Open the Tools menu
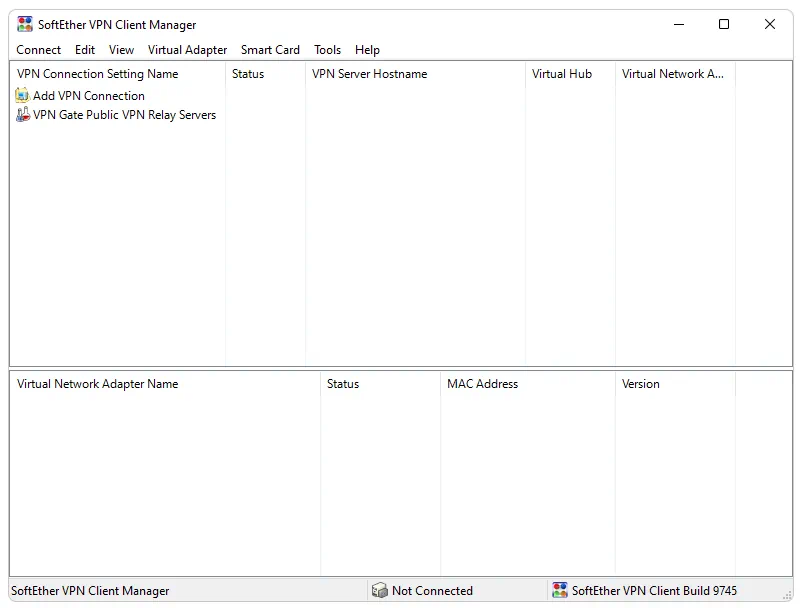Screen dimensions: 800x608 tap(327, 49)
